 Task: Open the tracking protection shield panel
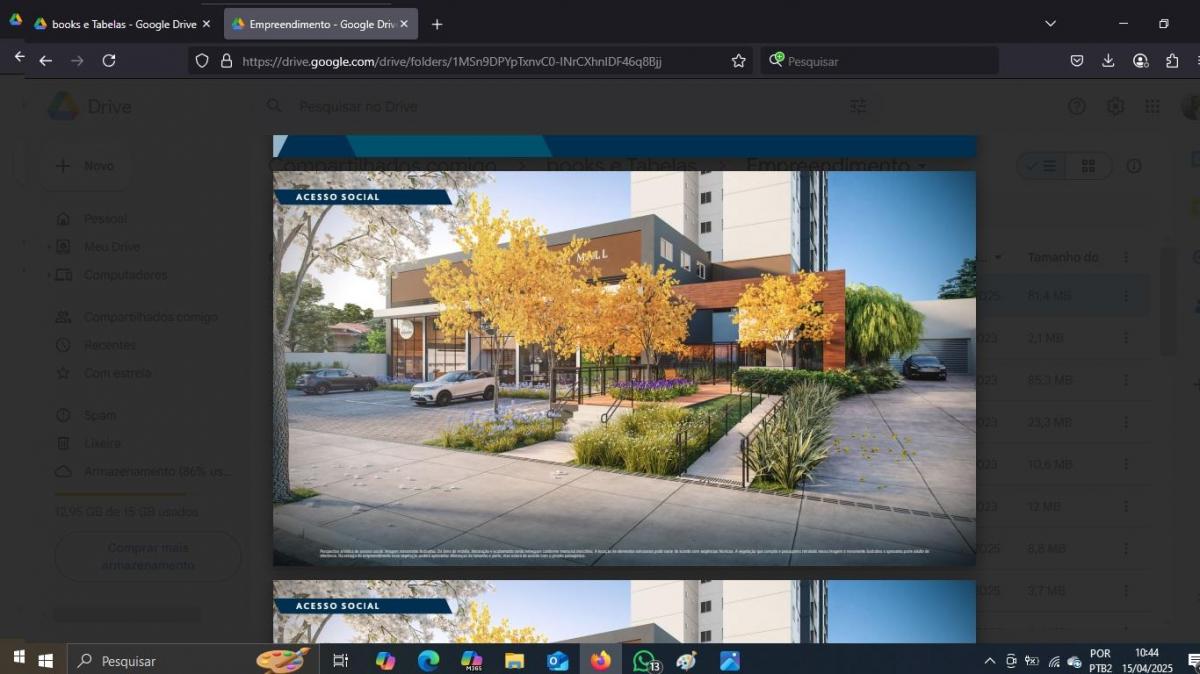[x=202, y=61]
